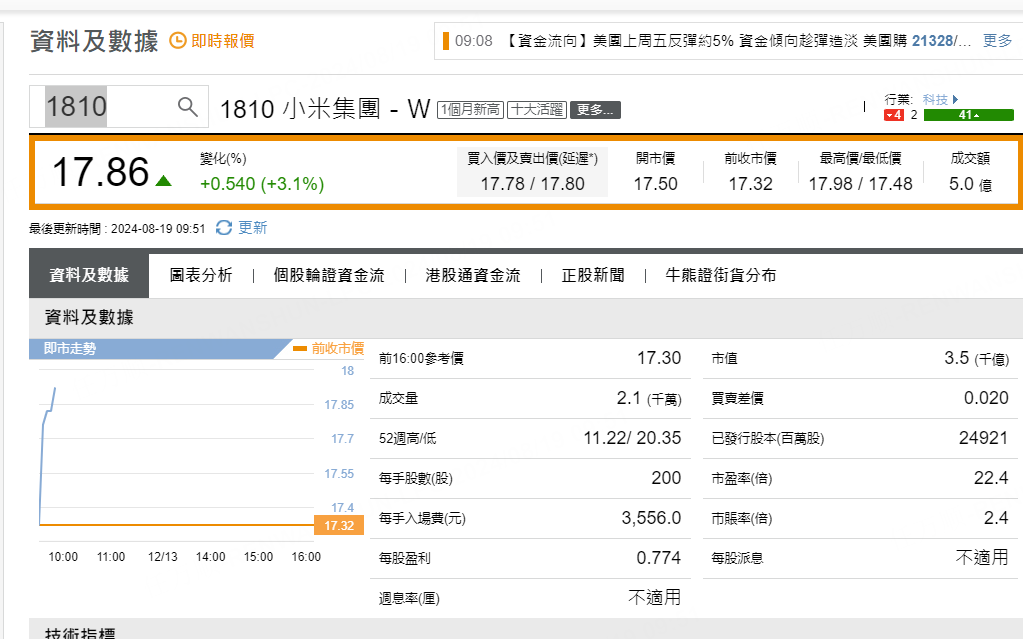This screenshot has width=1023, height=639.
Task: Click the 最後更新時間 timestamp text
Action: 117,228
